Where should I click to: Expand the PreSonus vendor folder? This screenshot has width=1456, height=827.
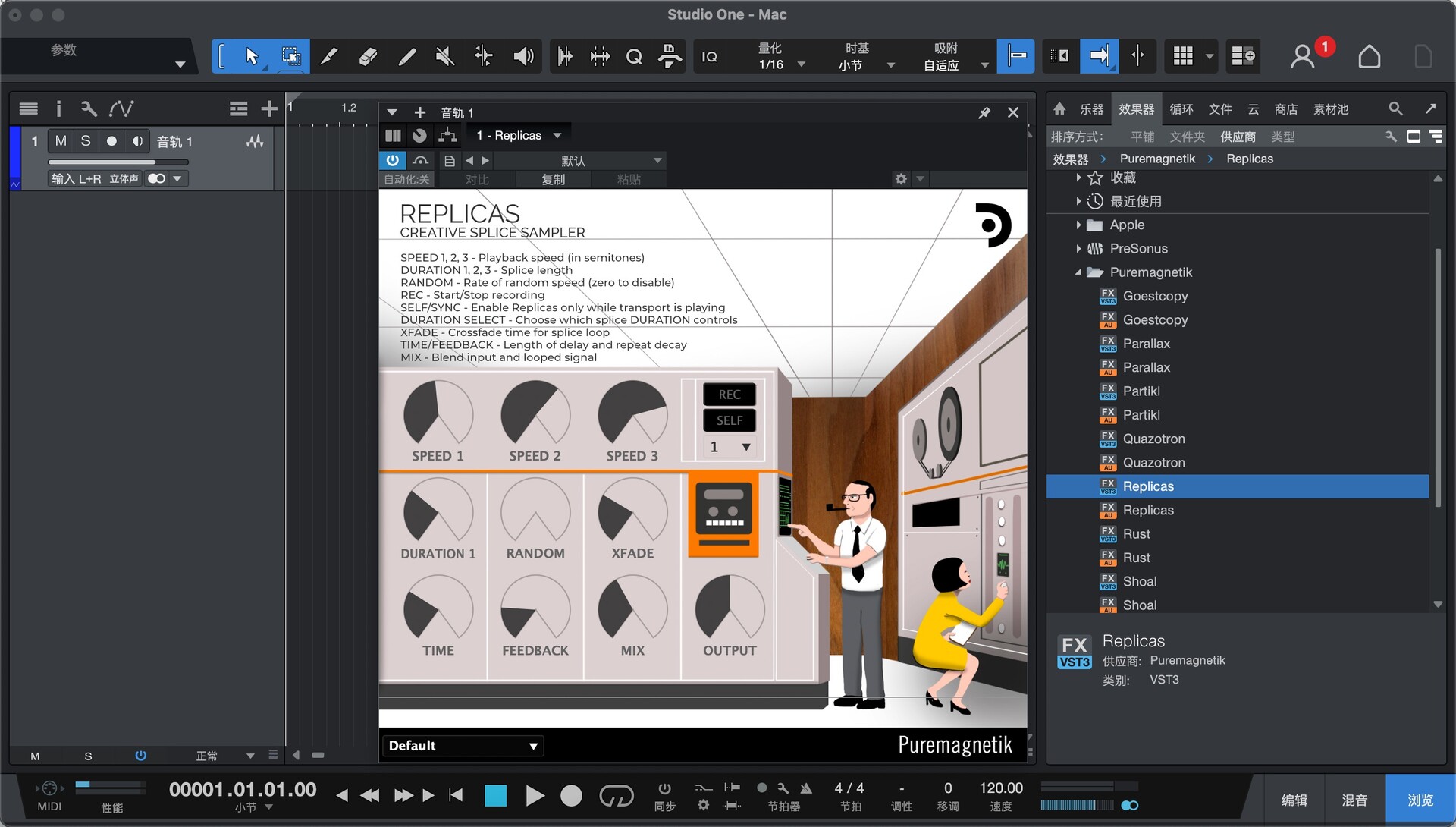coord(1078,249)
